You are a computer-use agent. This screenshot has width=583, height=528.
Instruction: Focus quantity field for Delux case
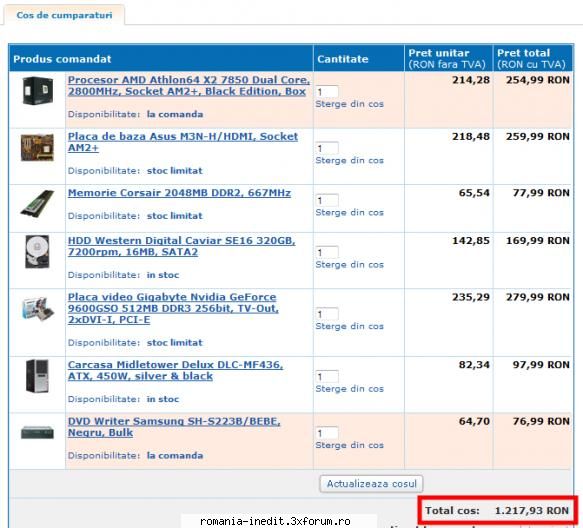327,376
